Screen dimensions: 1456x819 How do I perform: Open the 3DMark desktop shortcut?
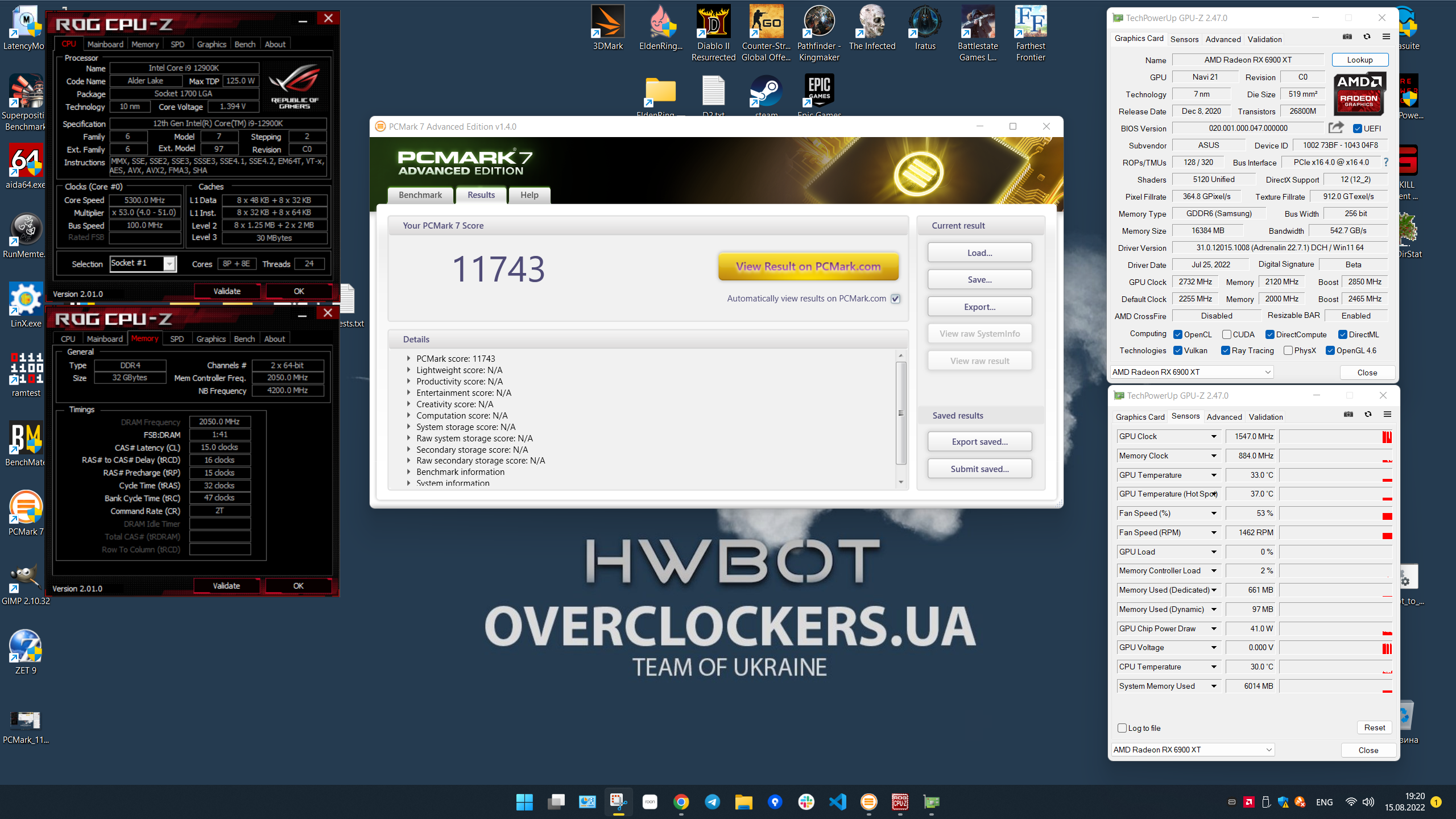point(607,27)
